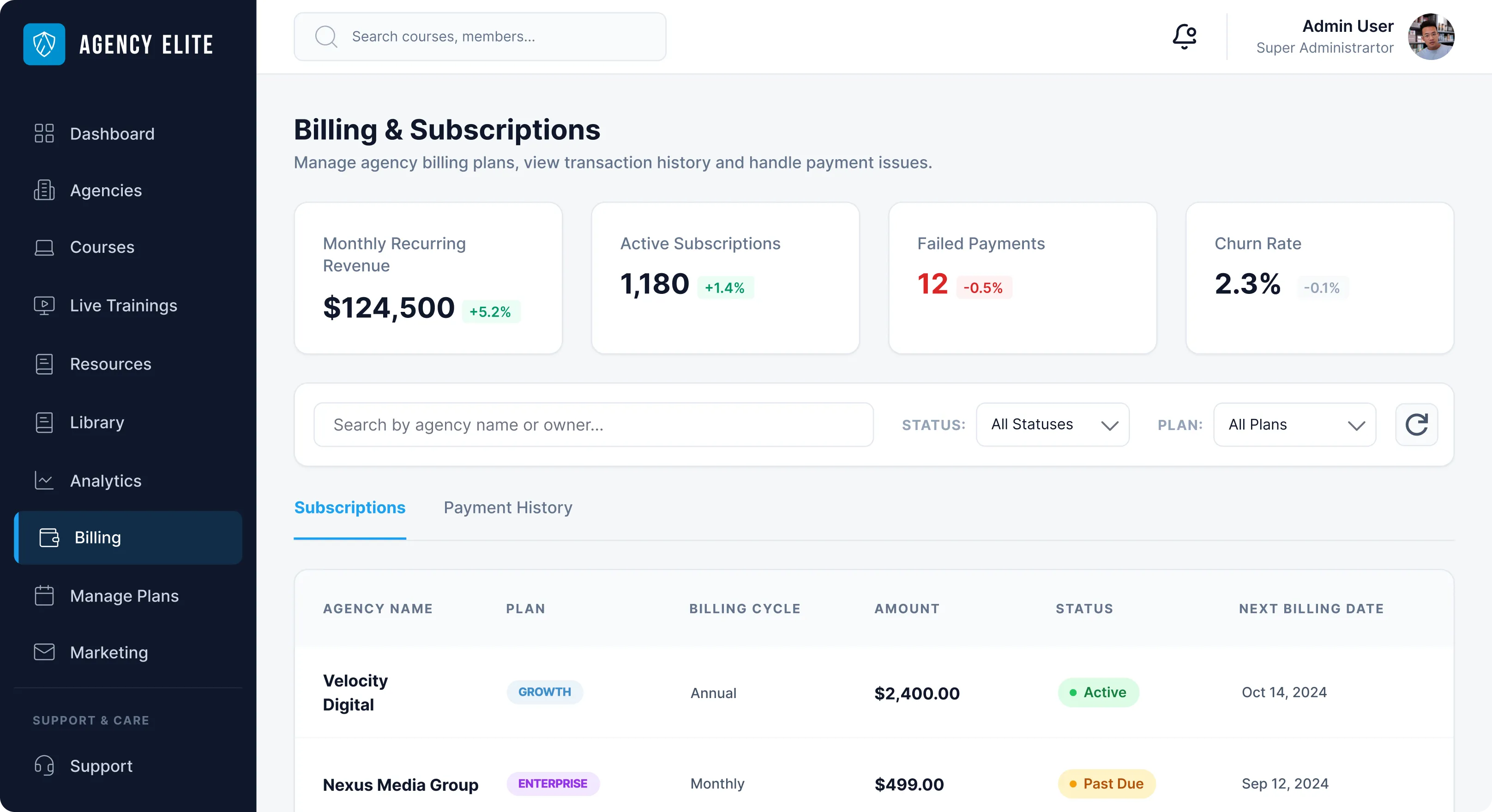The image size is (1492, 812).
Task: Click the magnifier icon in top search
Action: pos(326,36)
